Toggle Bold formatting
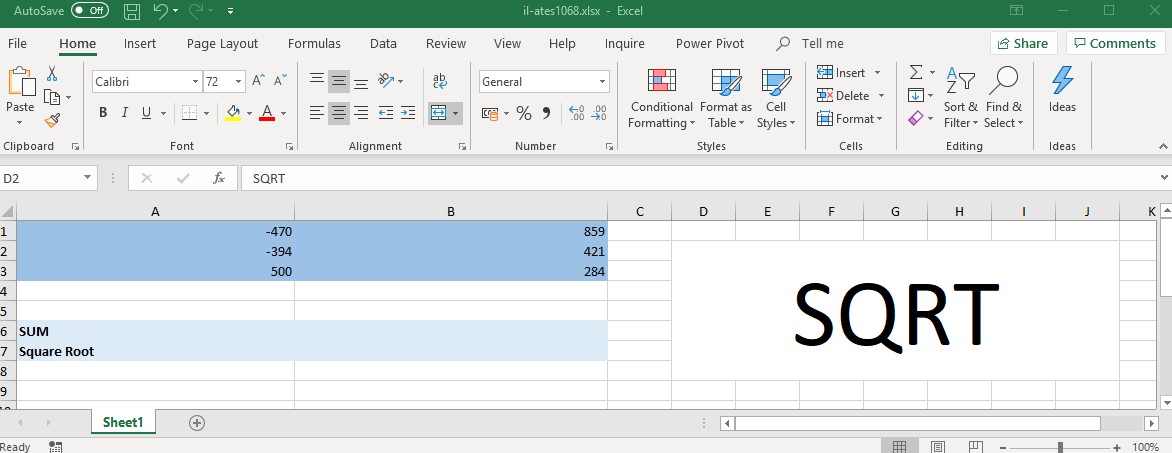This screenshot has width=1172, height=453. [x=103, y=113]
